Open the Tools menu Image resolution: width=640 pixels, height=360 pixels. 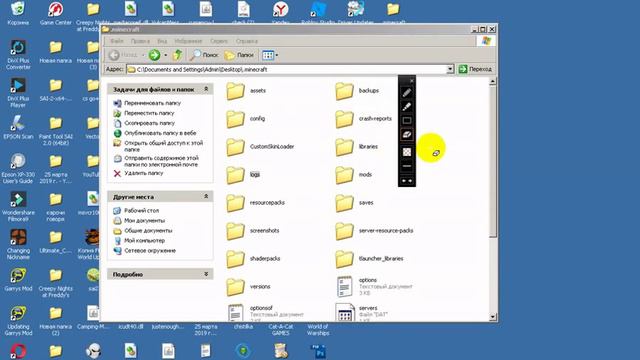tap(219, 41)
